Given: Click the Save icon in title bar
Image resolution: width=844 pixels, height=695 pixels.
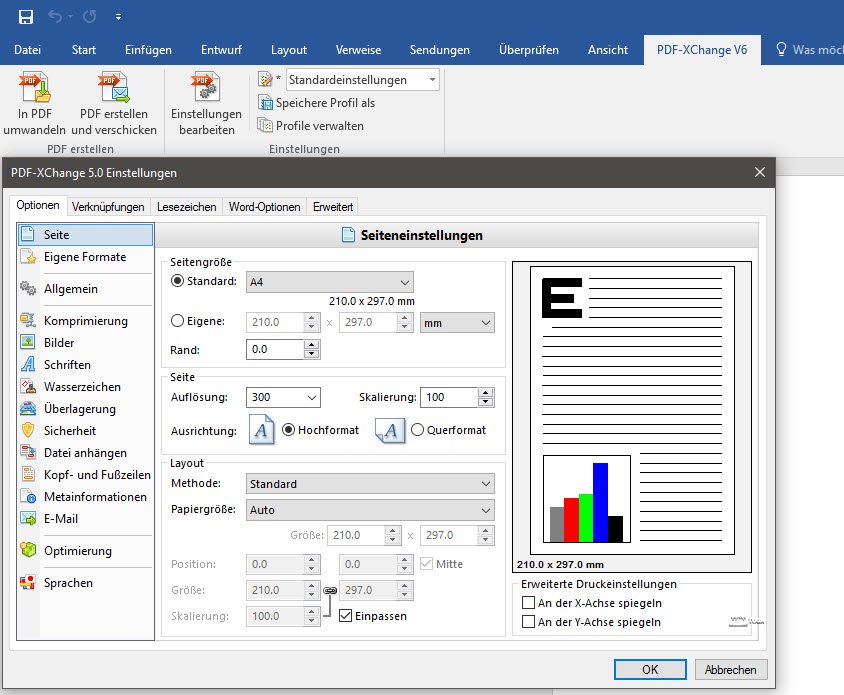Looking at the screenshot, I should click(26, 17).
